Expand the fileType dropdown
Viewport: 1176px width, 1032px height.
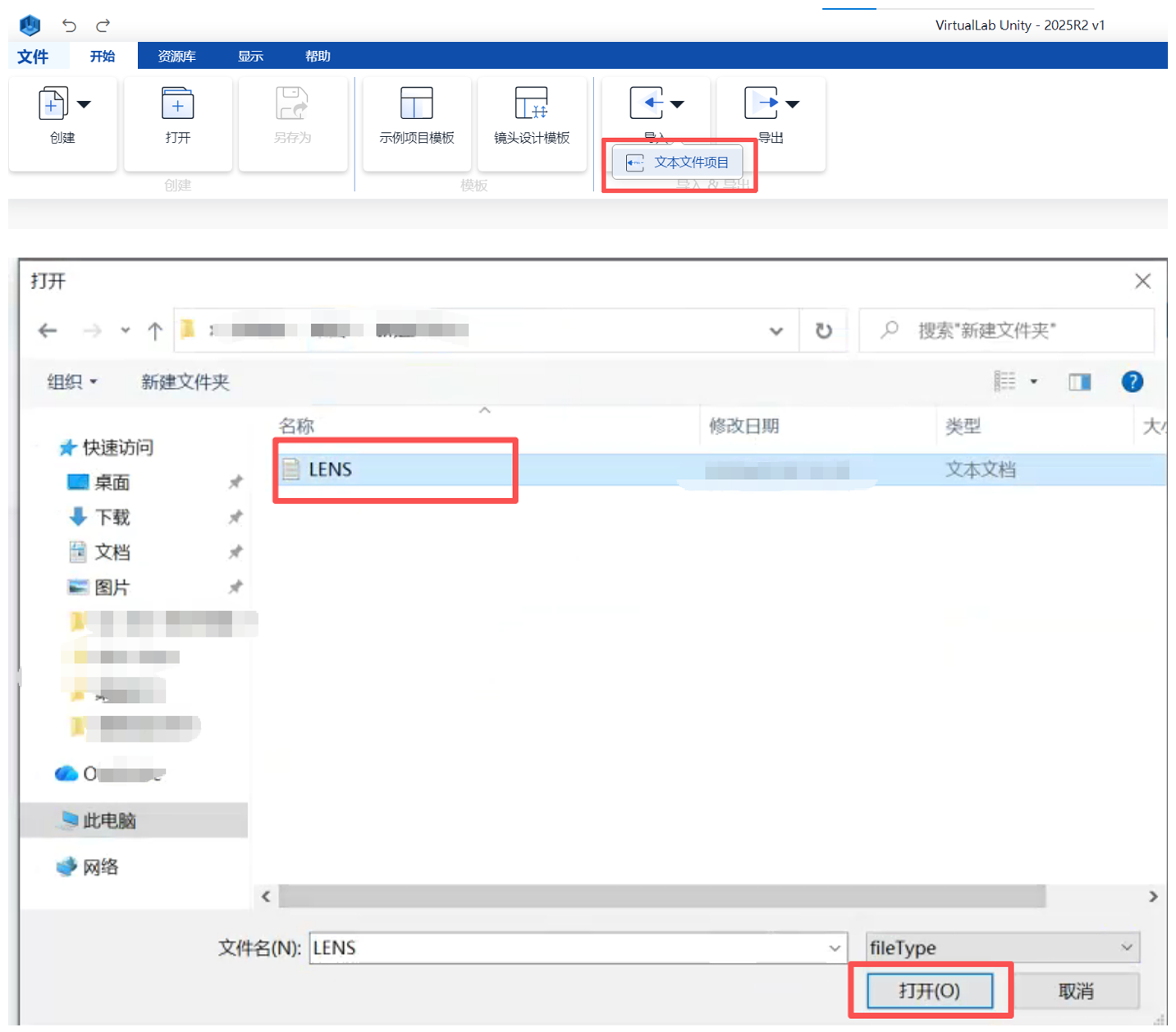coord(1126,948)
